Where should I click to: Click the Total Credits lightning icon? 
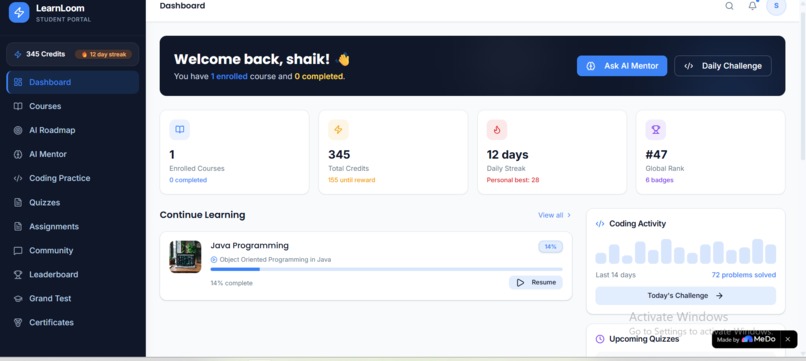338,130
